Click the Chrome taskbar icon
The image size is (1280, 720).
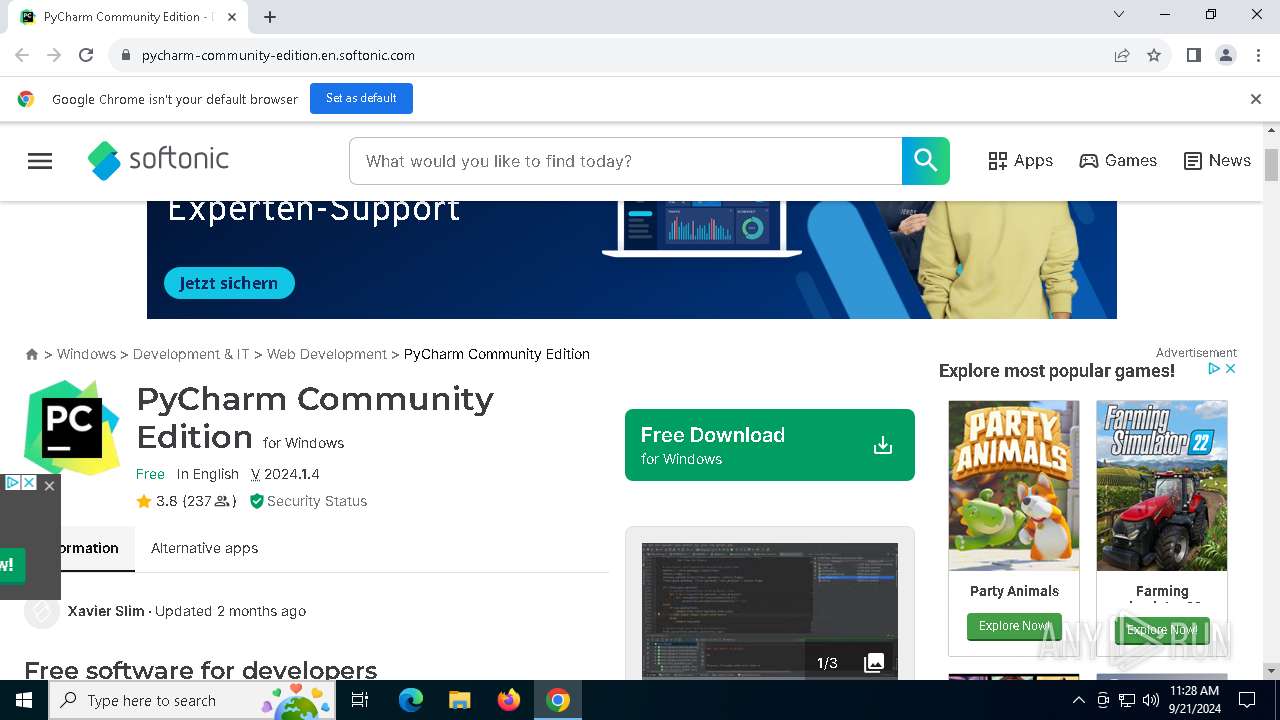tap(558, 700)
